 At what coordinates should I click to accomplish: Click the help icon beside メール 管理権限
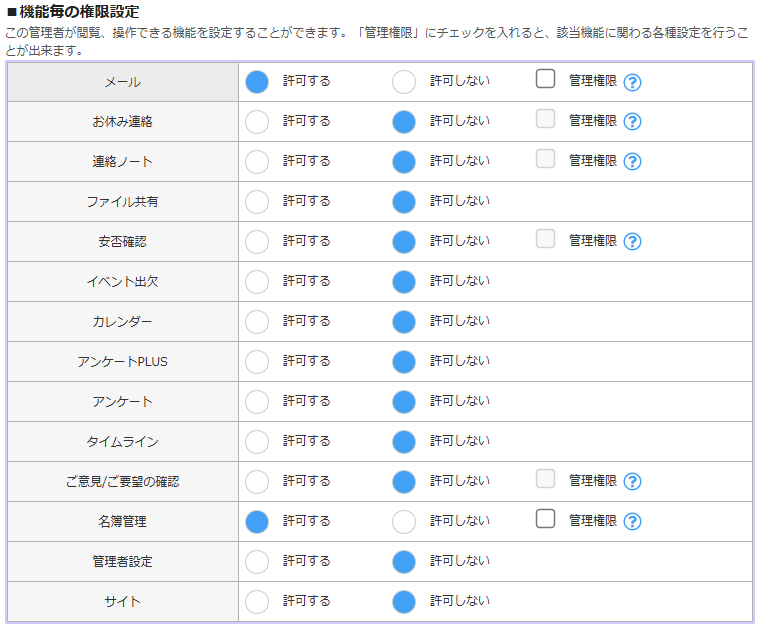pos(632,82)
